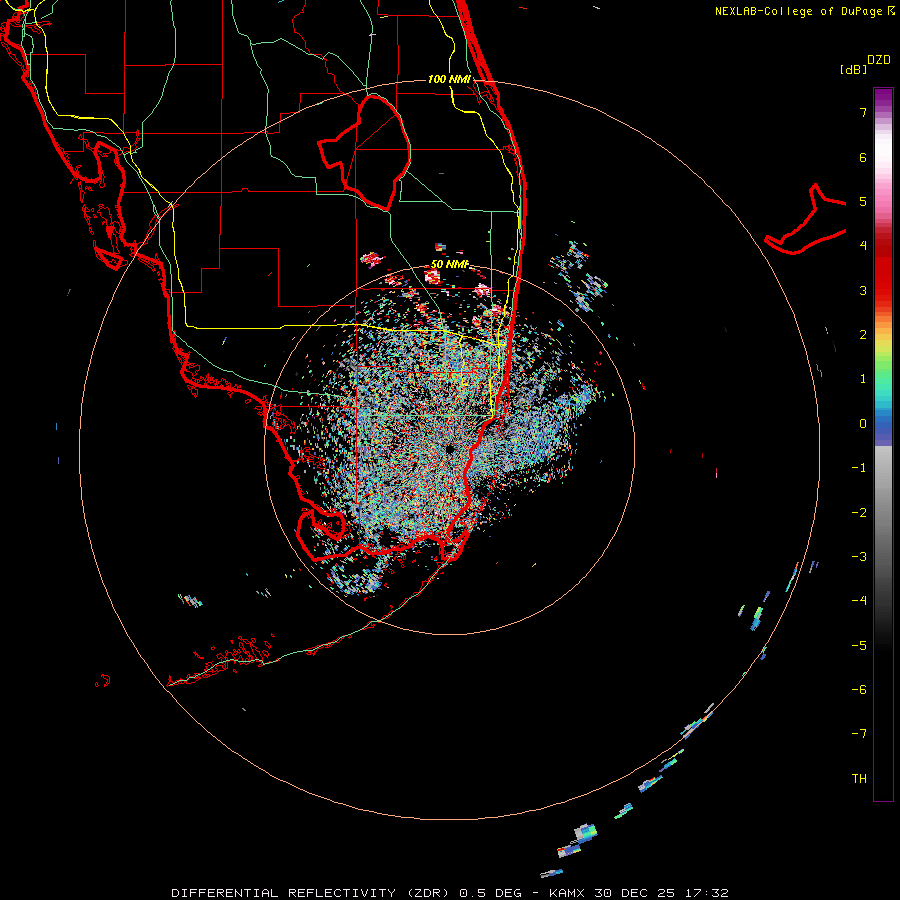Click the TH threshold label on scale
Viewport: 900px width, 900px height.
click(x=859, y=779)
